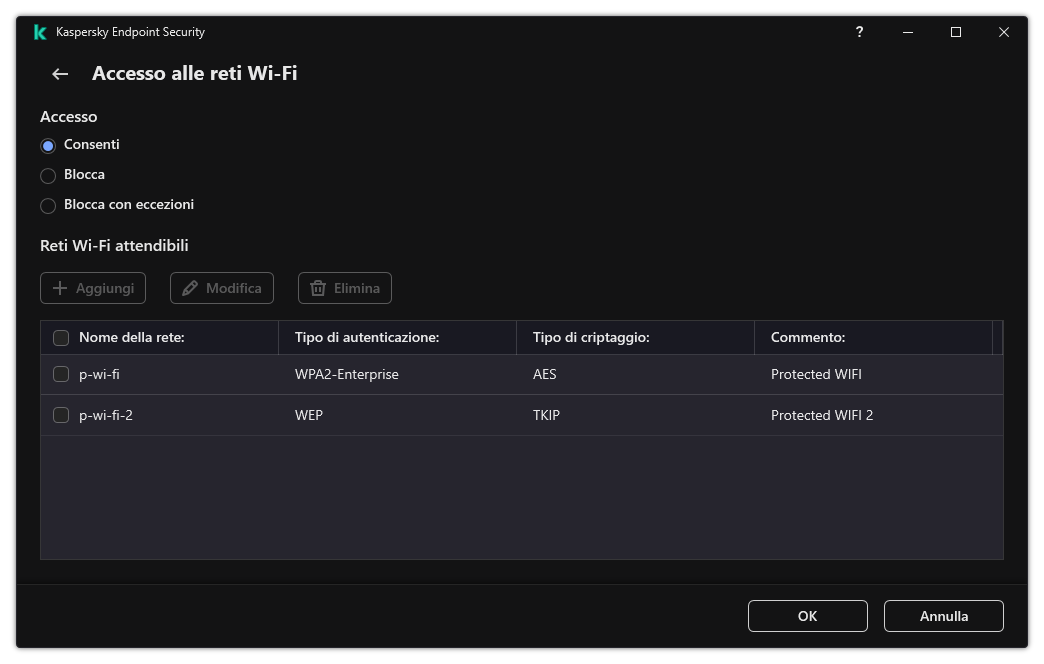Click the plus icon on Aggiungi
This screenshot has height=664, width=1044.
click(x=60, y=288)
